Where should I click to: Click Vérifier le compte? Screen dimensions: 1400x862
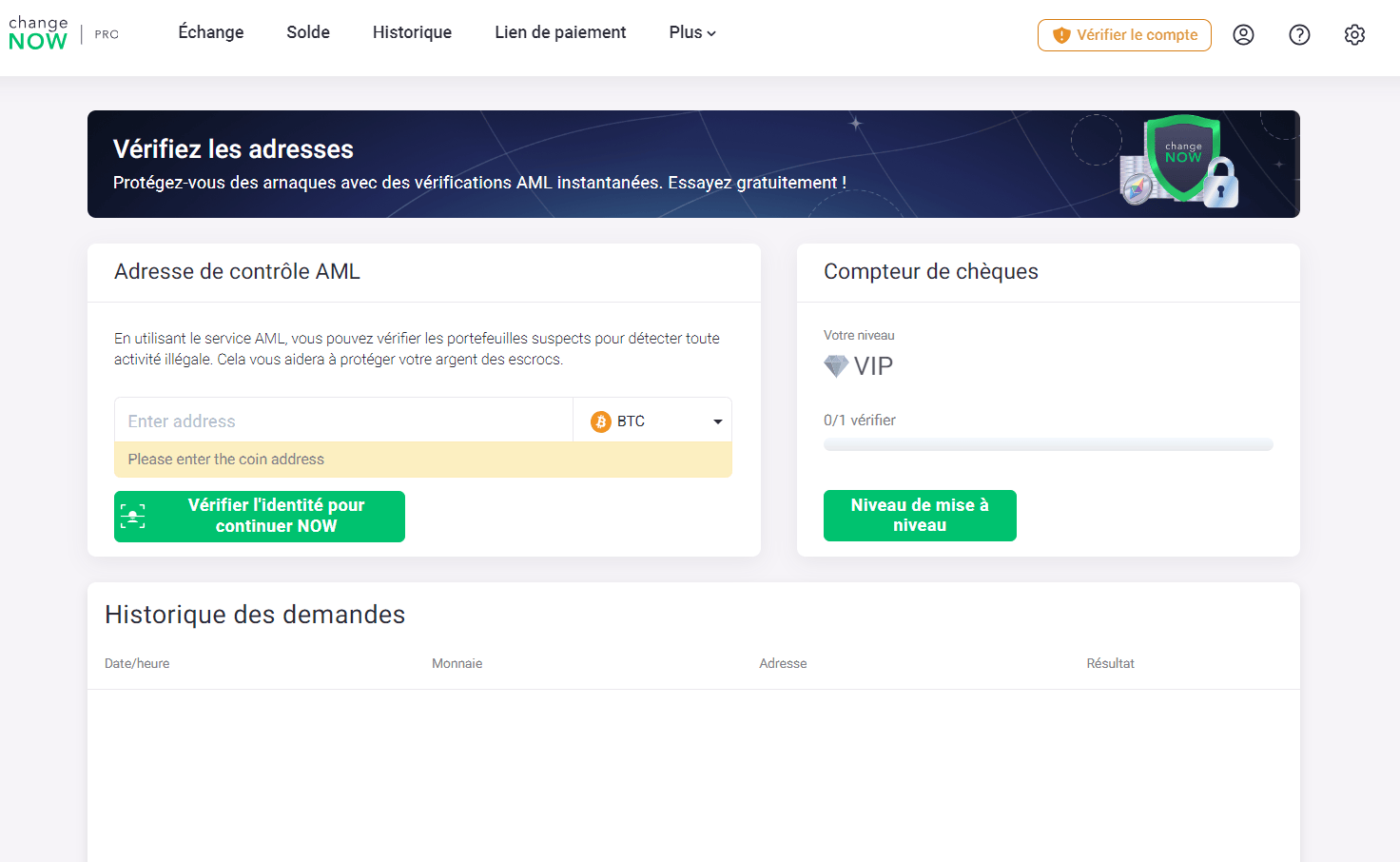pyautogui.click(x=1124, y=34)
